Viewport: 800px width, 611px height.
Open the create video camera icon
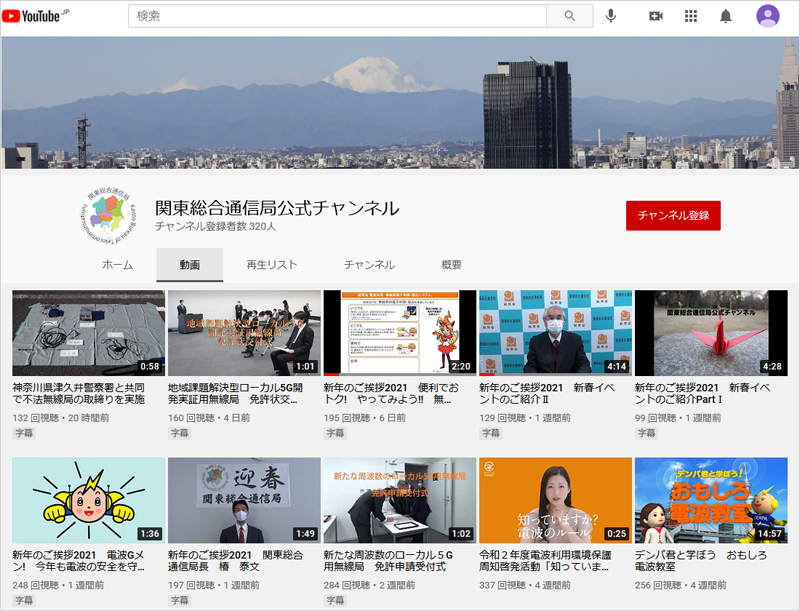656,16
